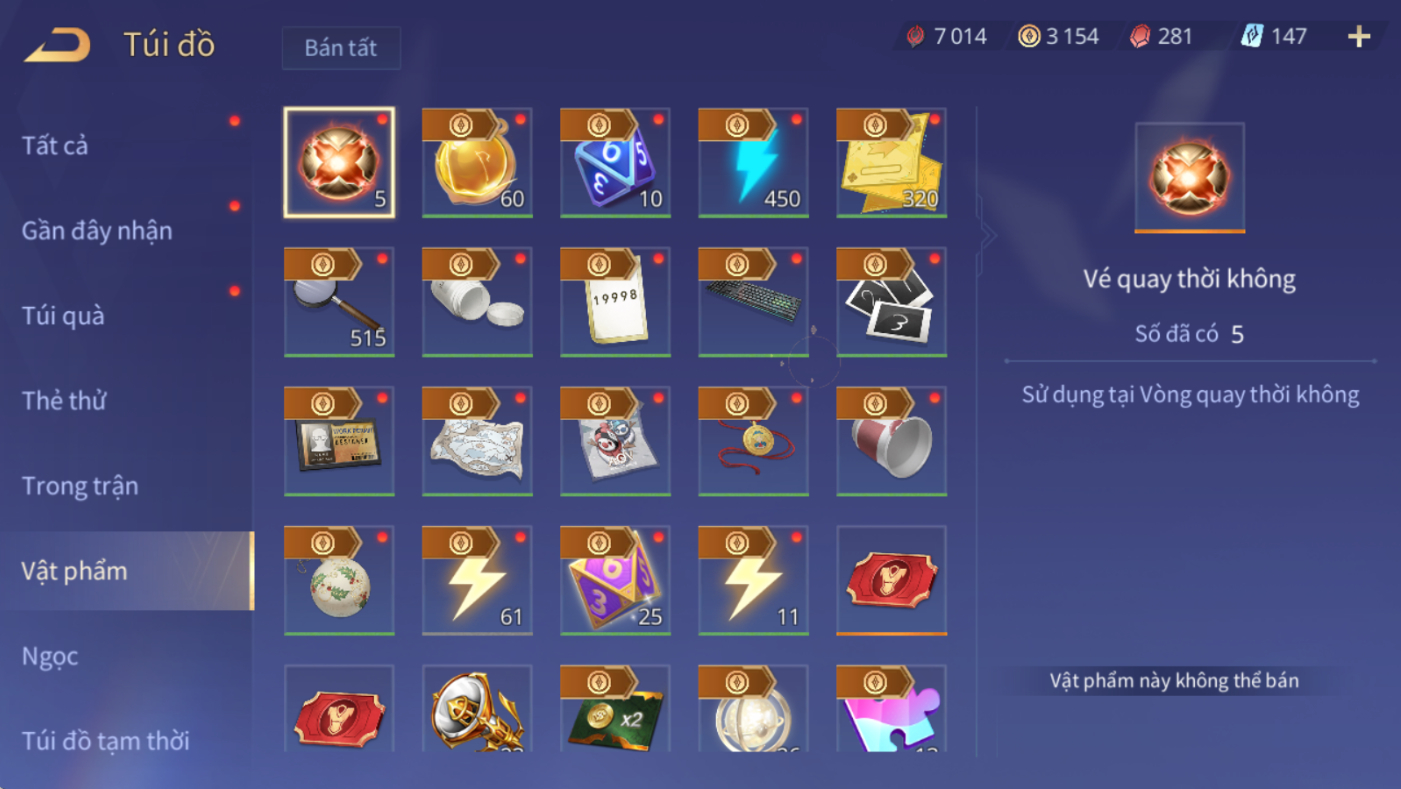Select the magnifying glass item
1401x789 pixels.
point(339,302)
